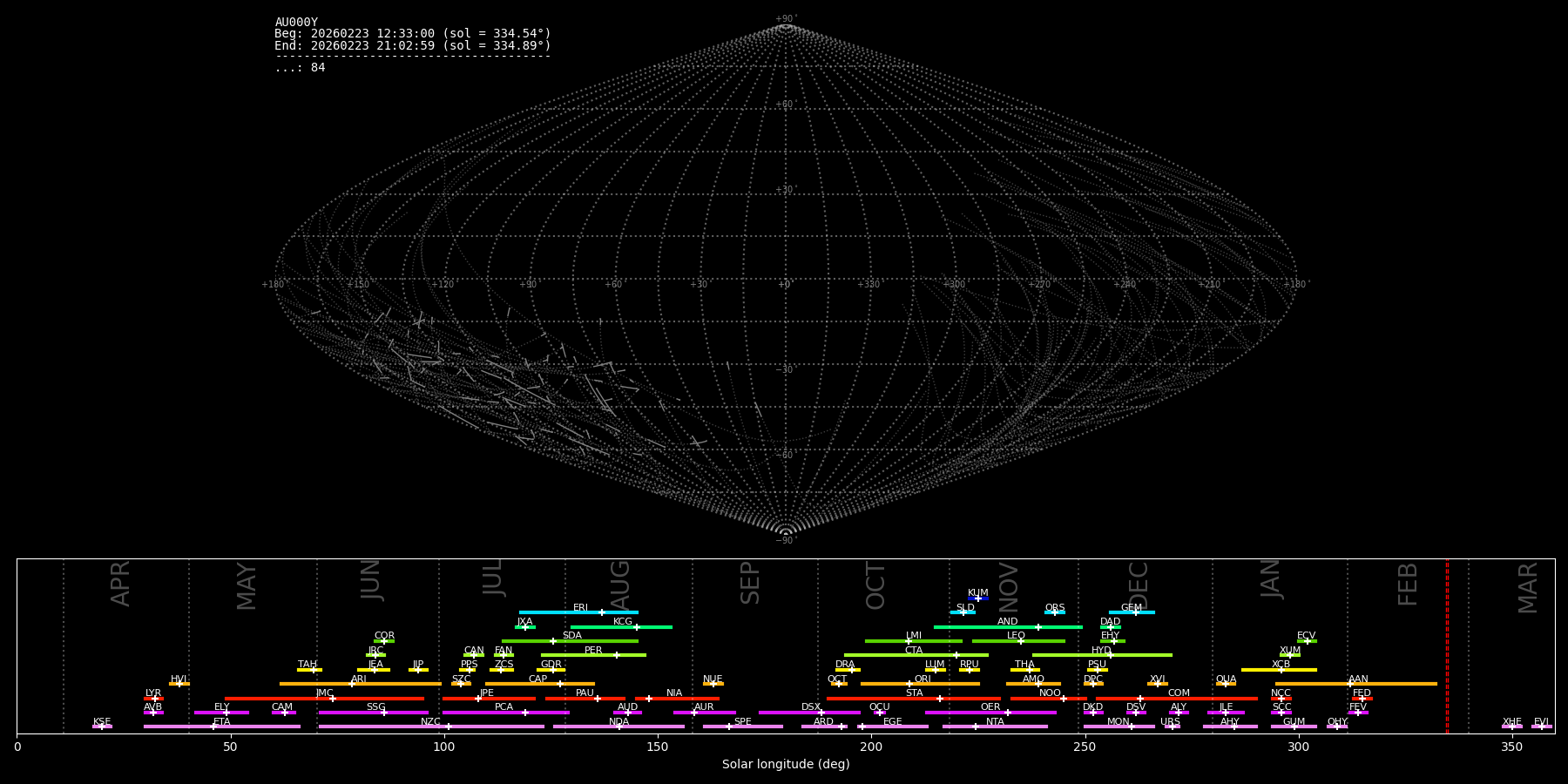This screenshot has width=1568, height=784.
Task: Click the '+120°' longitude label on the map
Action: pyautogui.click(x=443, y=284)
